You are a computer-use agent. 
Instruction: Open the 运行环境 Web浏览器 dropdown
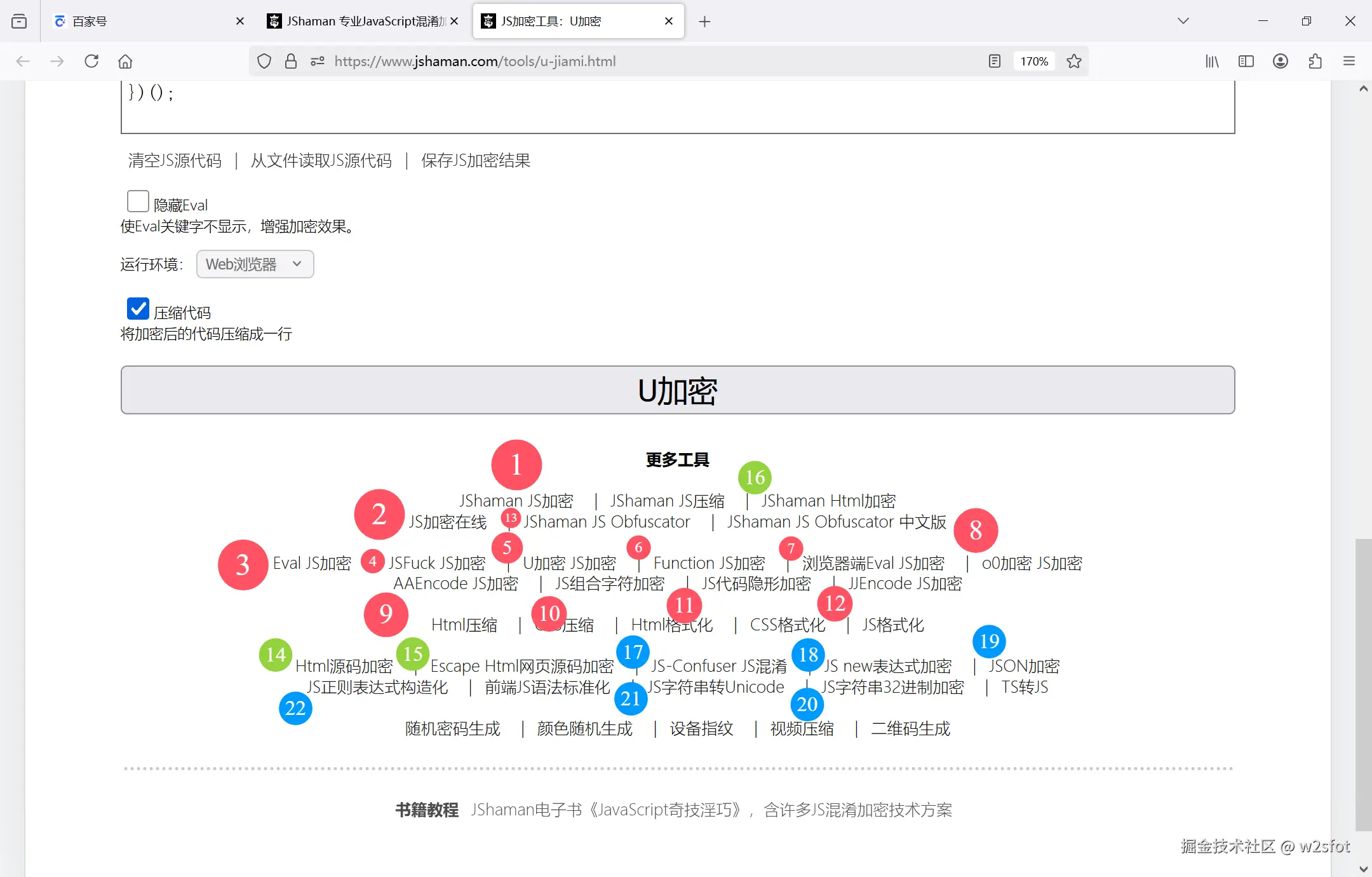click(254, 264)
